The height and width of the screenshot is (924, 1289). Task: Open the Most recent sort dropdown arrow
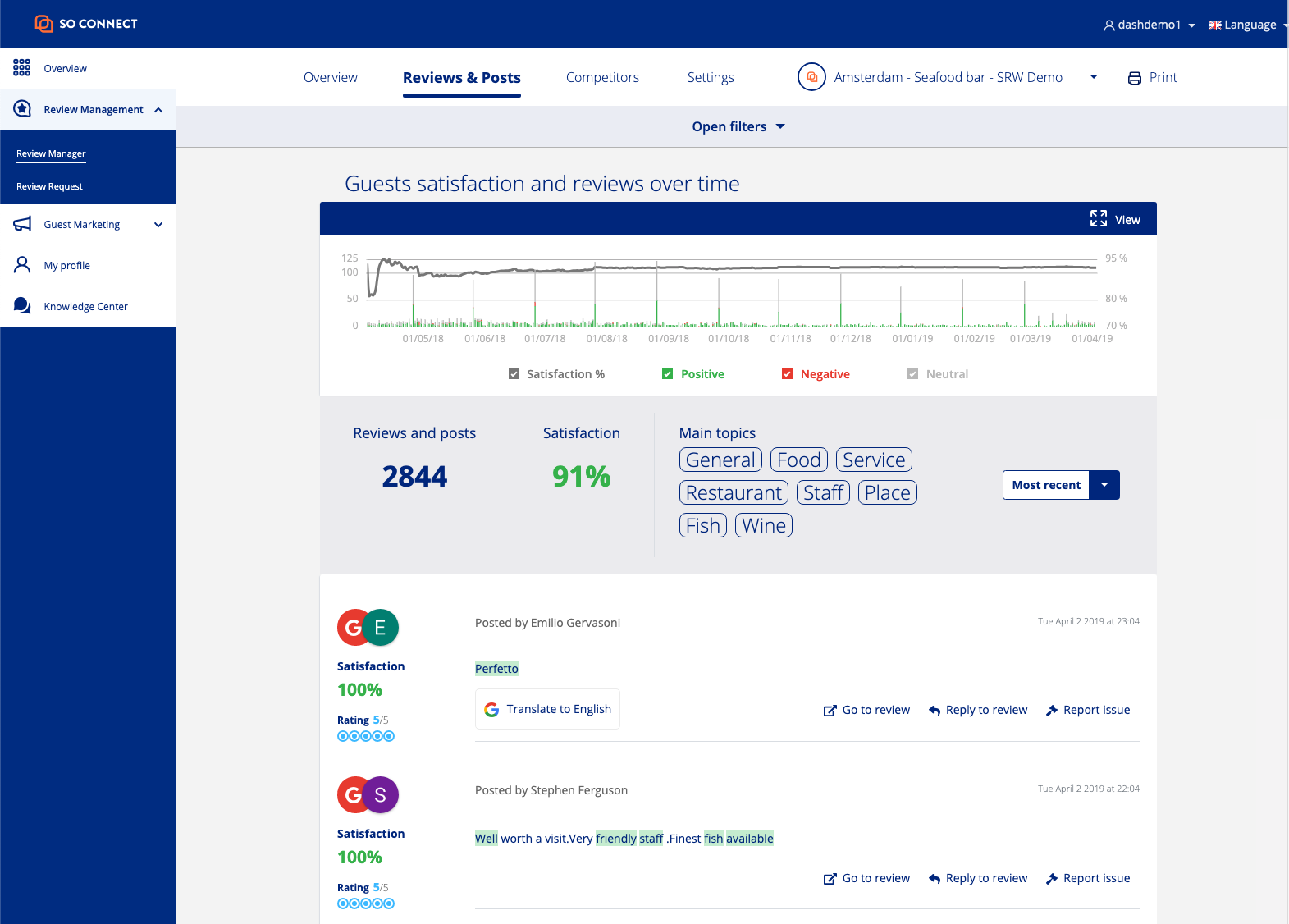click(x=1104, y=485)
